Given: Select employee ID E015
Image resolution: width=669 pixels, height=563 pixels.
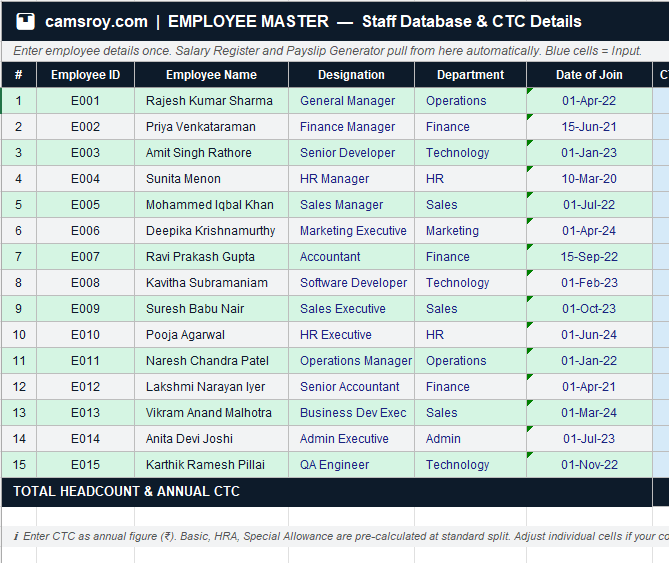Looking at the screenshot, I should pos(85,465).
